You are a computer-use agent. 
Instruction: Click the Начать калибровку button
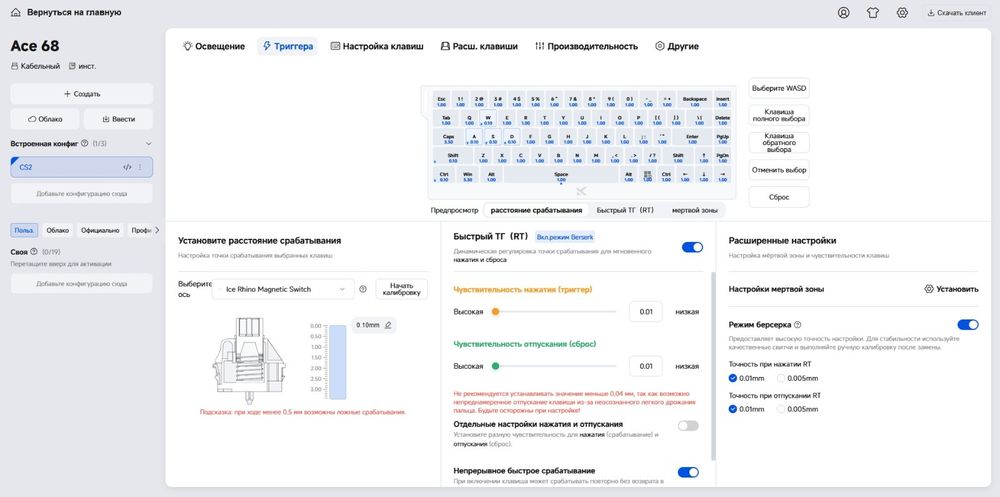coord(401,289)
